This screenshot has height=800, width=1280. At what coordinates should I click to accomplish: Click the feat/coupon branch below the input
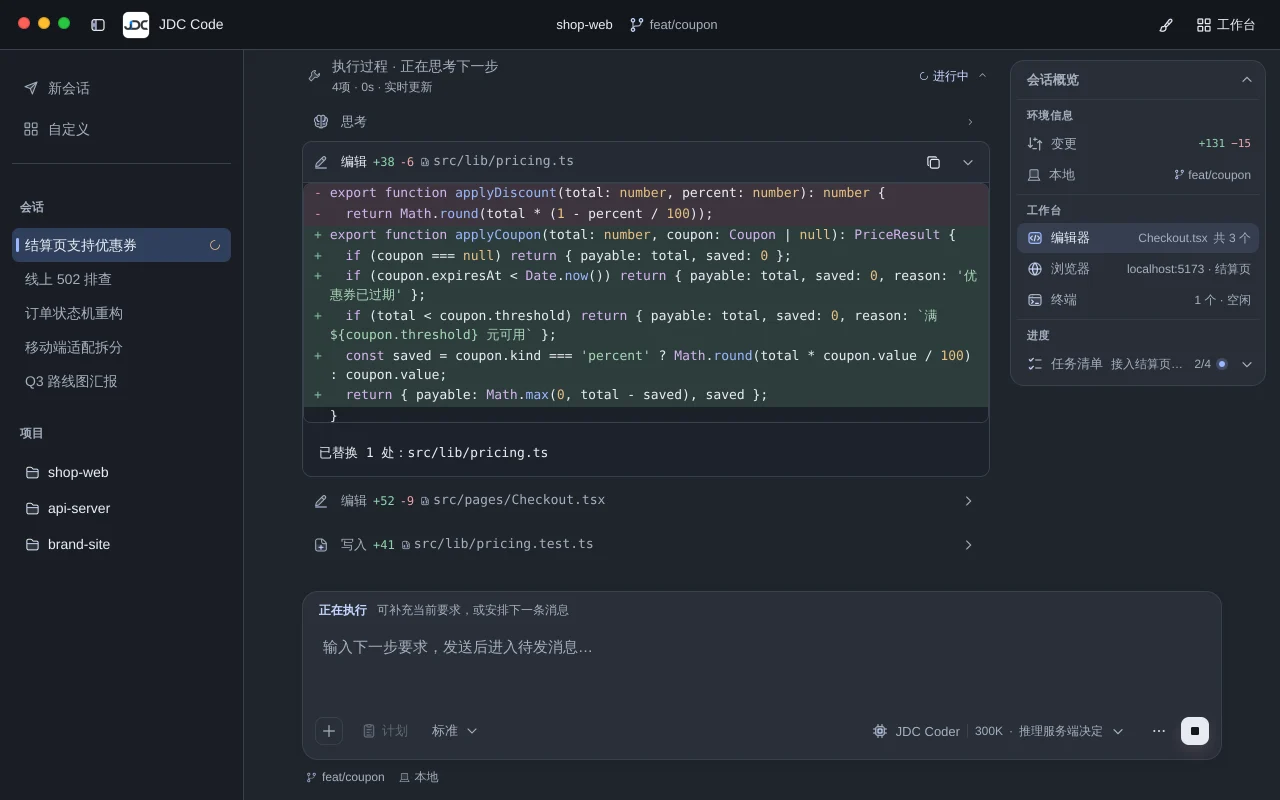tap(345, 777)
